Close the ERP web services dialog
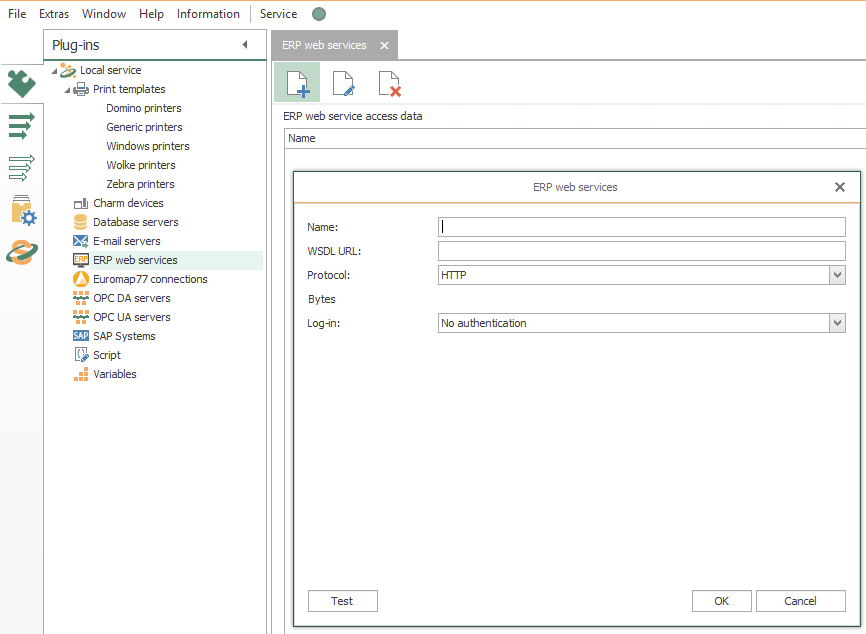 point(839,187)
